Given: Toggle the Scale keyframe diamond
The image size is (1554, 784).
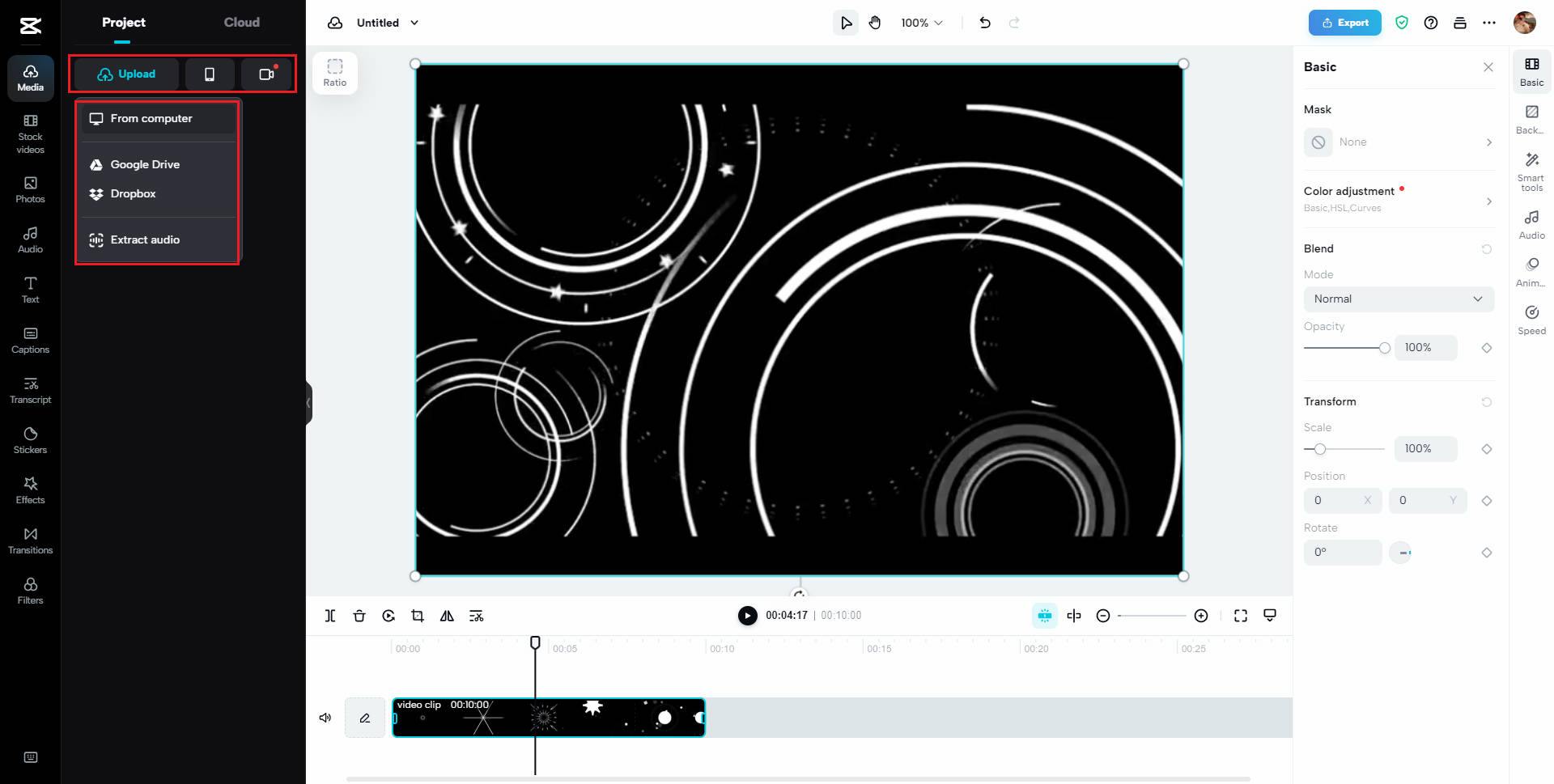Looking at the screenshot, I should [1487, 449].
